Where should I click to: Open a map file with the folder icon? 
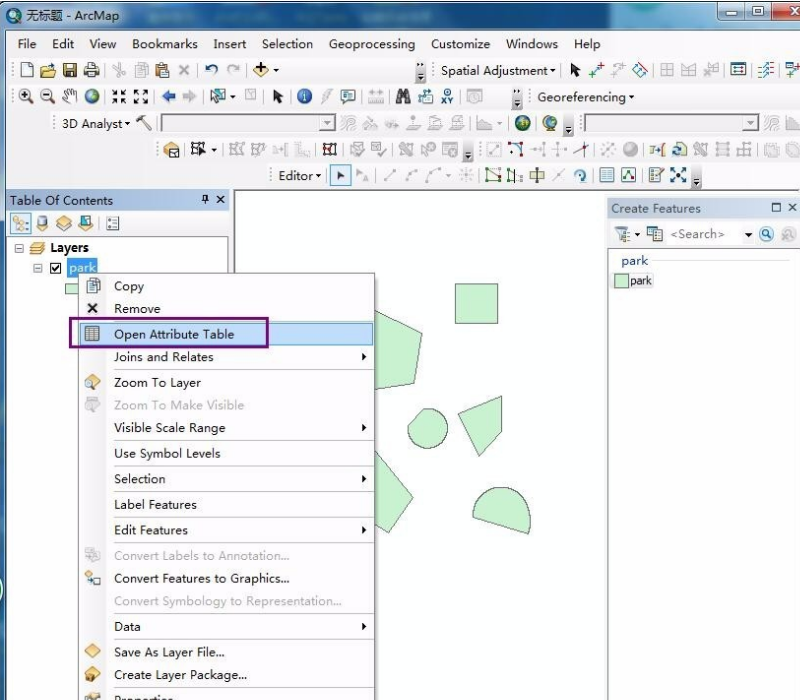48,70
